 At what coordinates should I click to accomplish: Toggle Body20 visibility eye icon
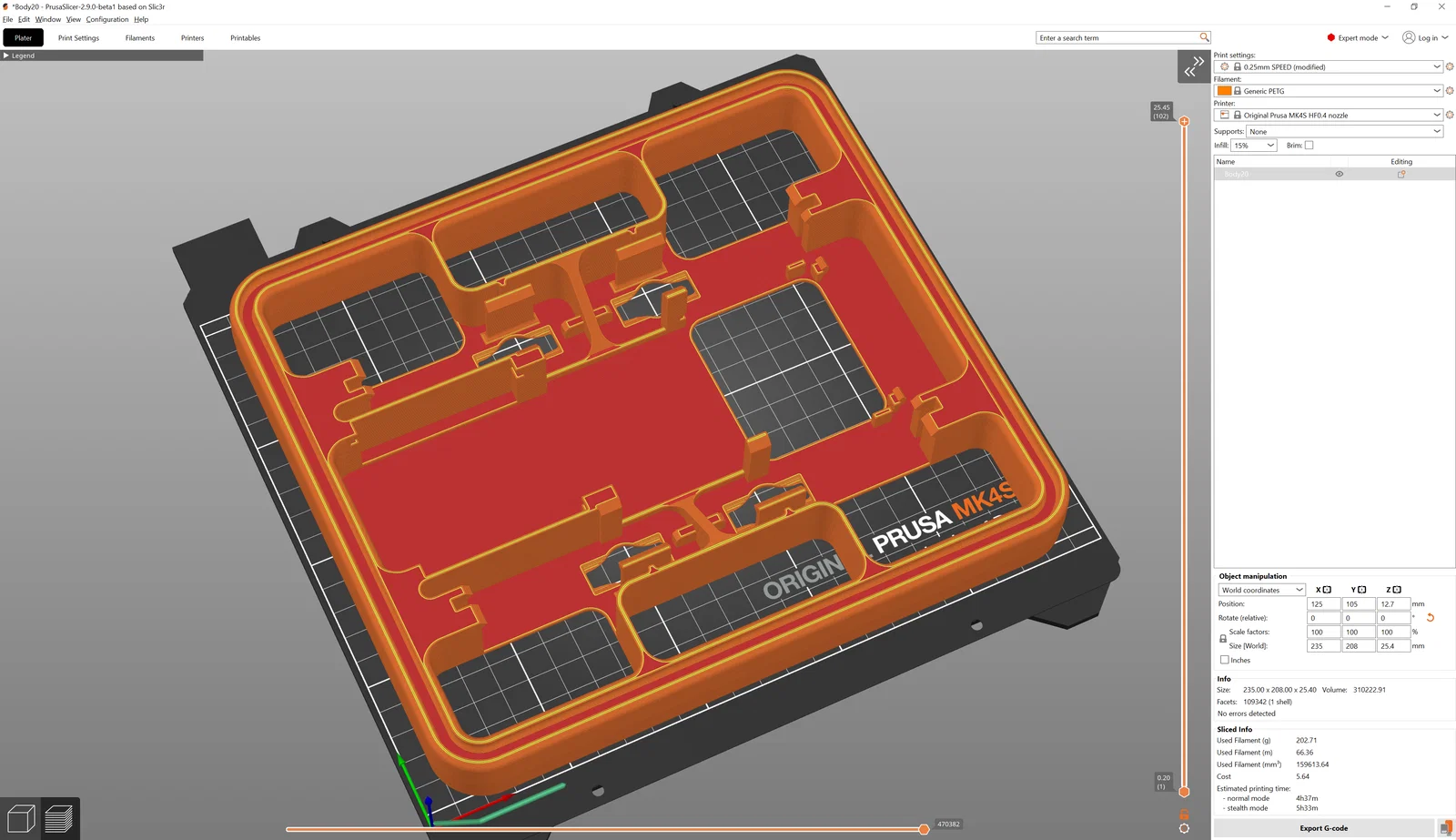point(1340,174)
